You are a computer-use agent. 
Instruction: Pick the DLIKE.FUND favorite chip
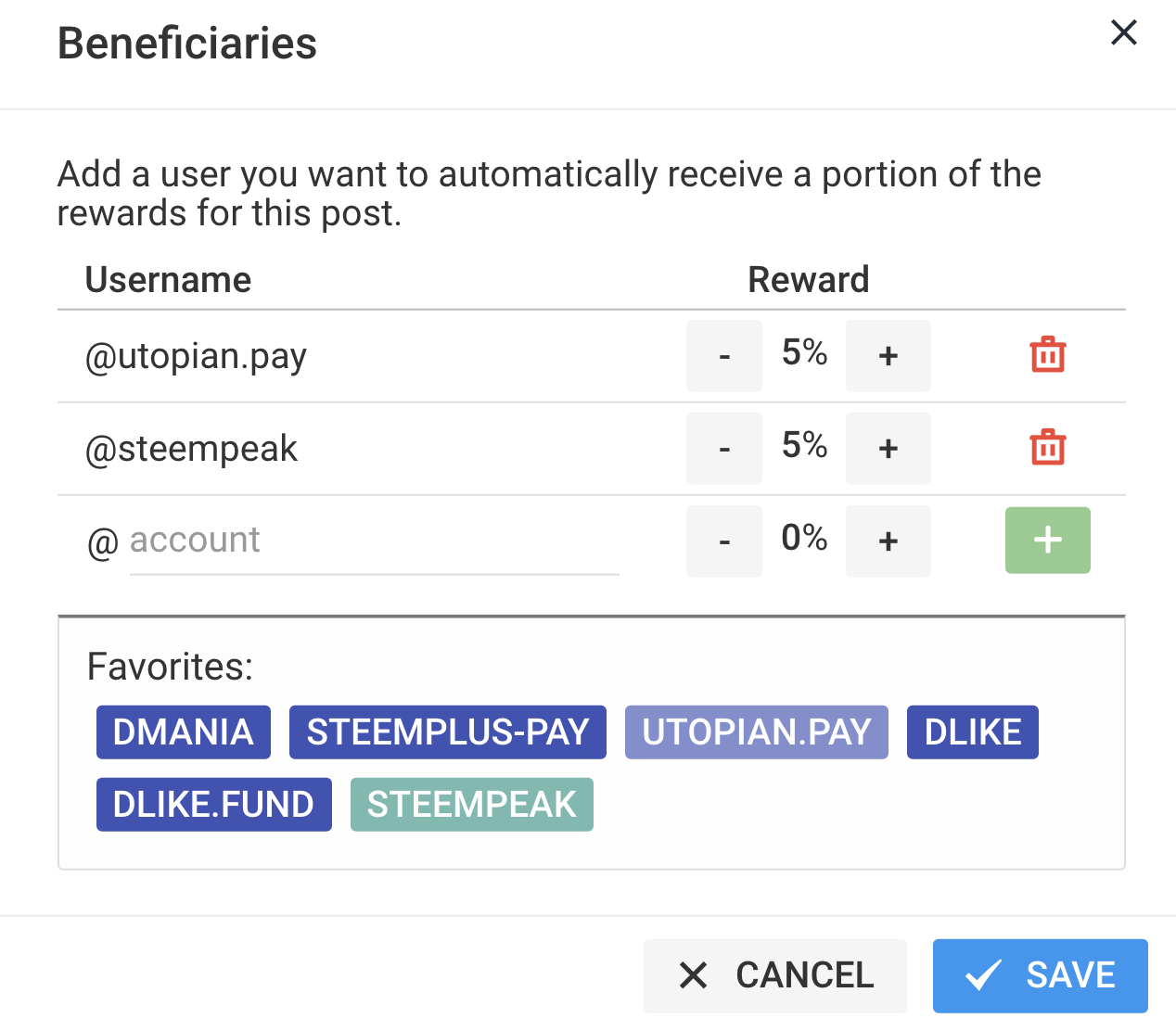coord(214,805)
